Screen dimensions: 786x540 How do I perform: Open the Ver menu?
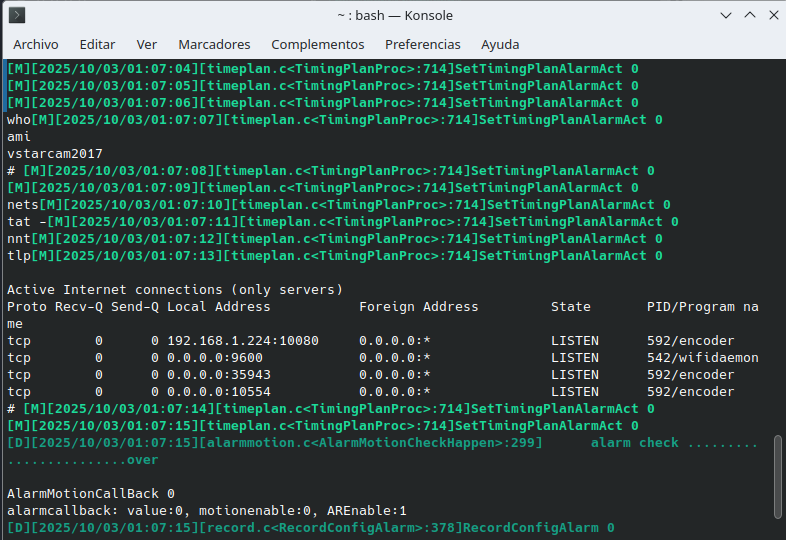[147, 44]
